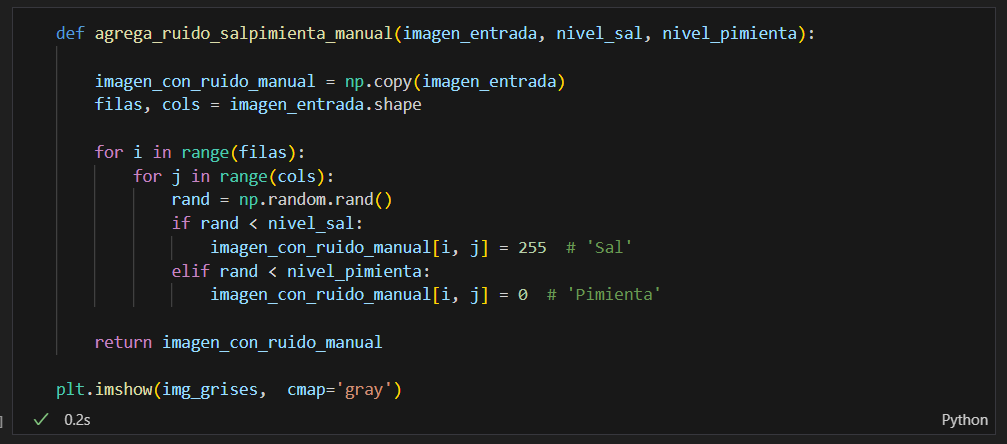
Task: Click the # 'Pimienta' comment
Action: pyautogui.click(x=605, y=295)
